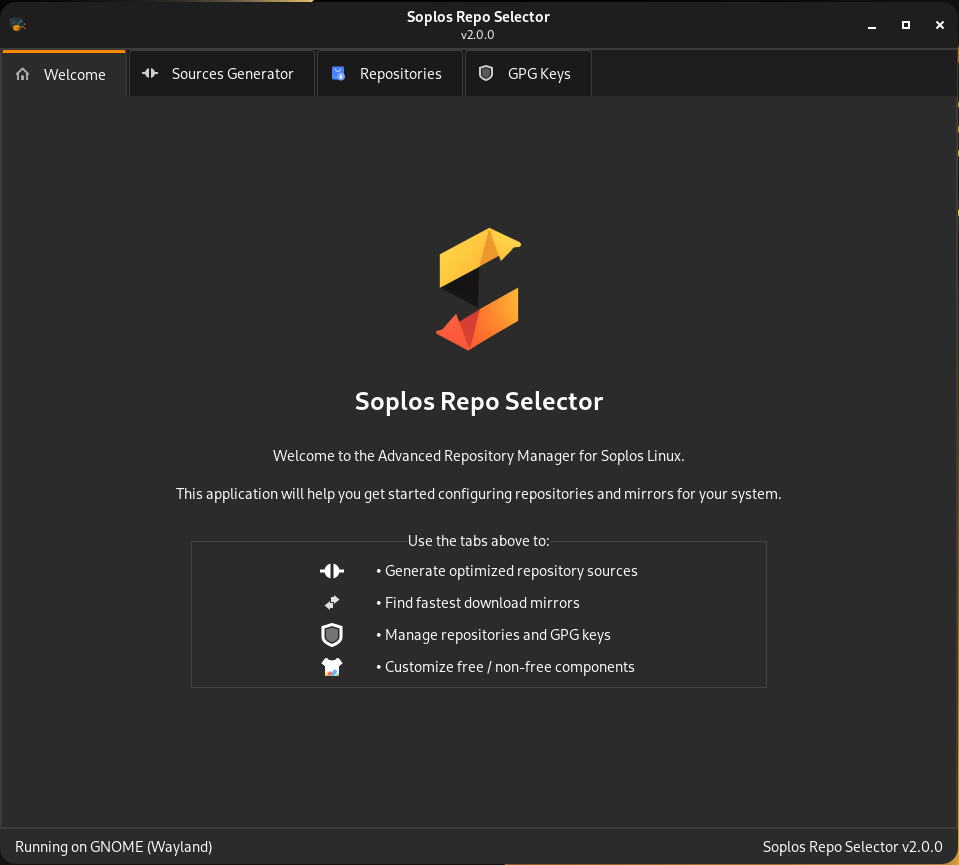959x865 pixels.
Task: Click the tuner icon on the Sources Generator tab
Action: [150, 73]
